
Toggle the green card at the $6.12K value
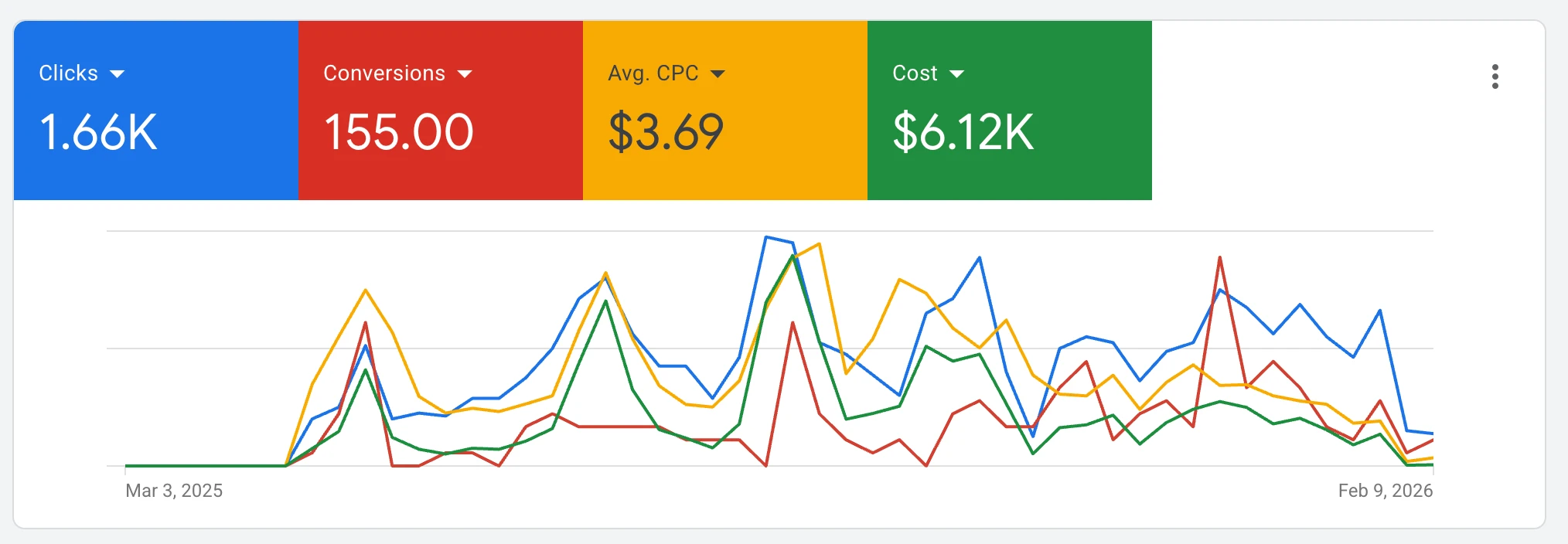click(x=963, y=132)
